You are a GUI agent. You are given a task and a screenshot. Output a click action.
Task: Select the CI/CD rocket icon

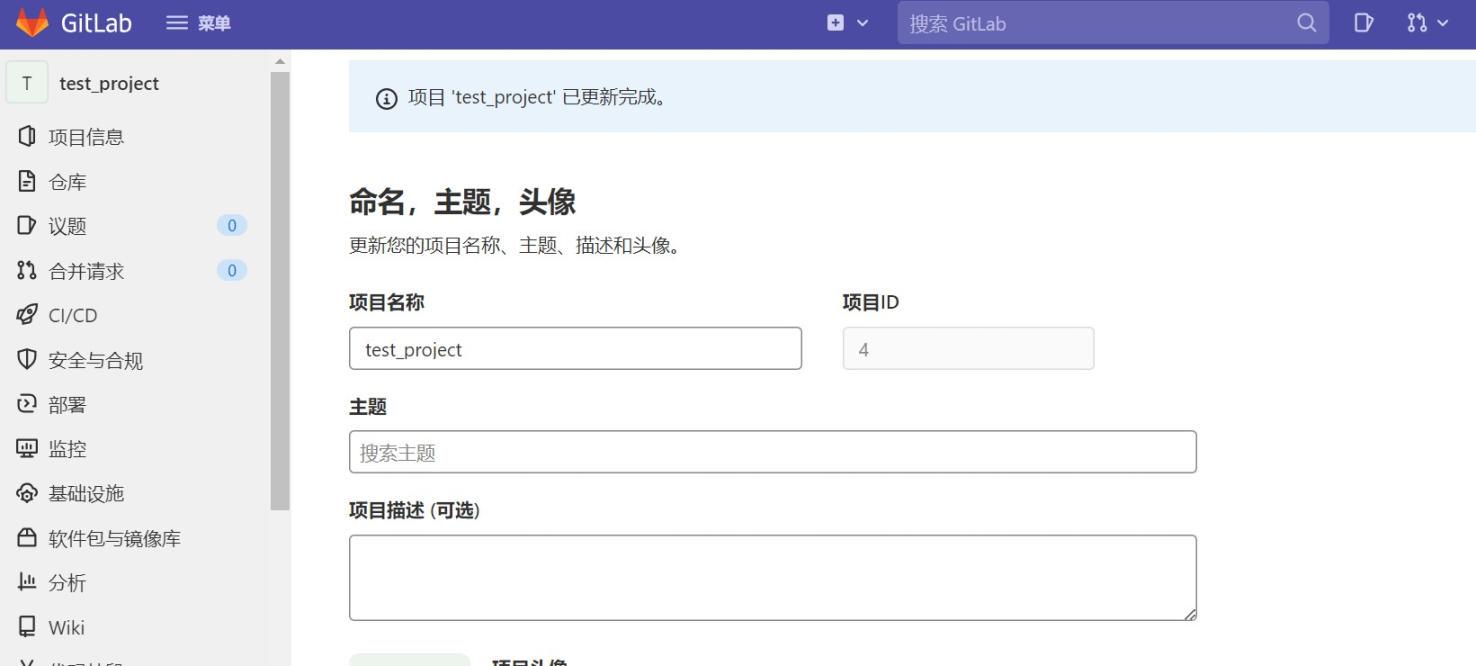pyautogui.click(x=27, y=315)
